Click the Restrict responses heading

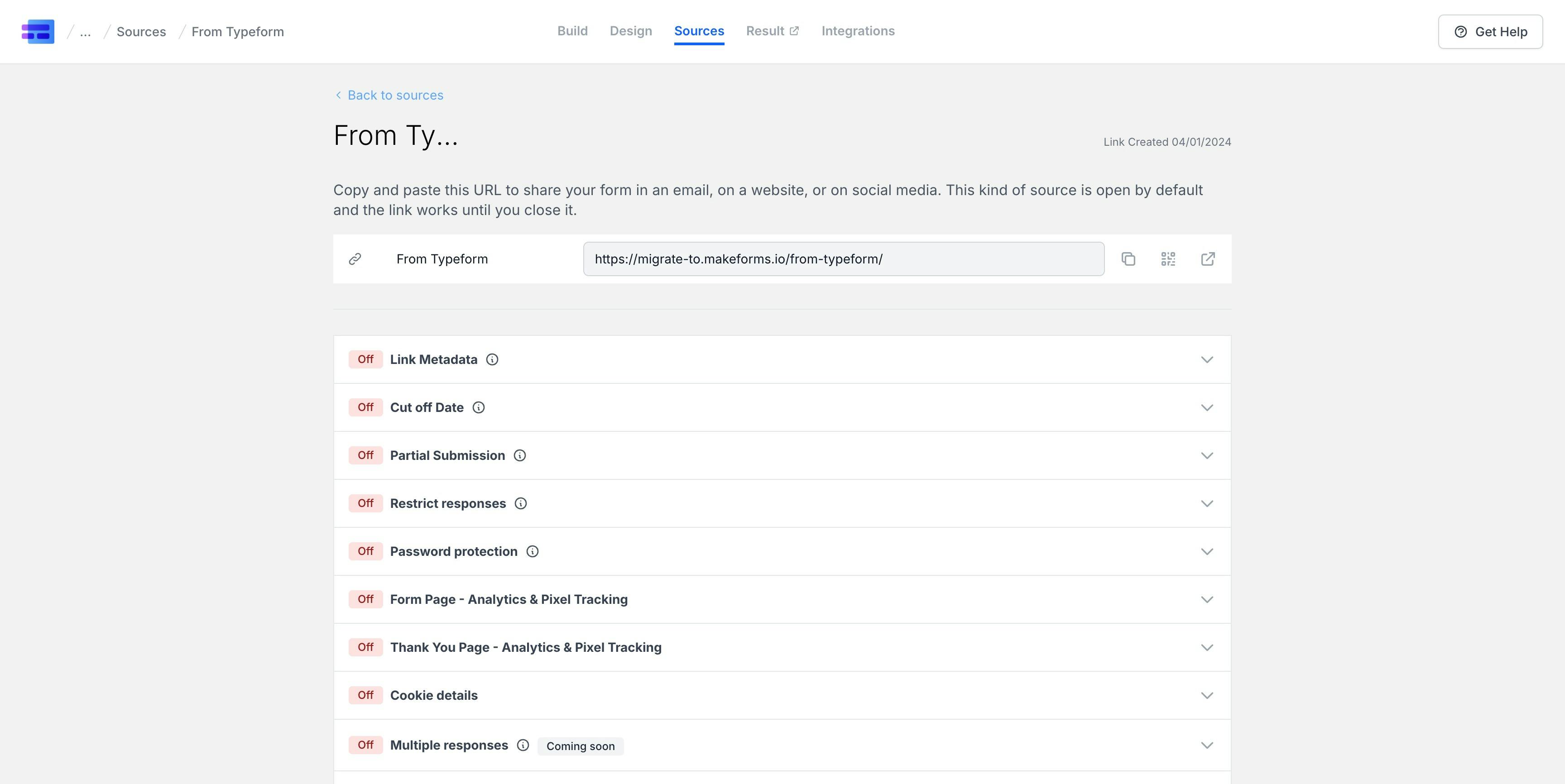tap(448, 503)
